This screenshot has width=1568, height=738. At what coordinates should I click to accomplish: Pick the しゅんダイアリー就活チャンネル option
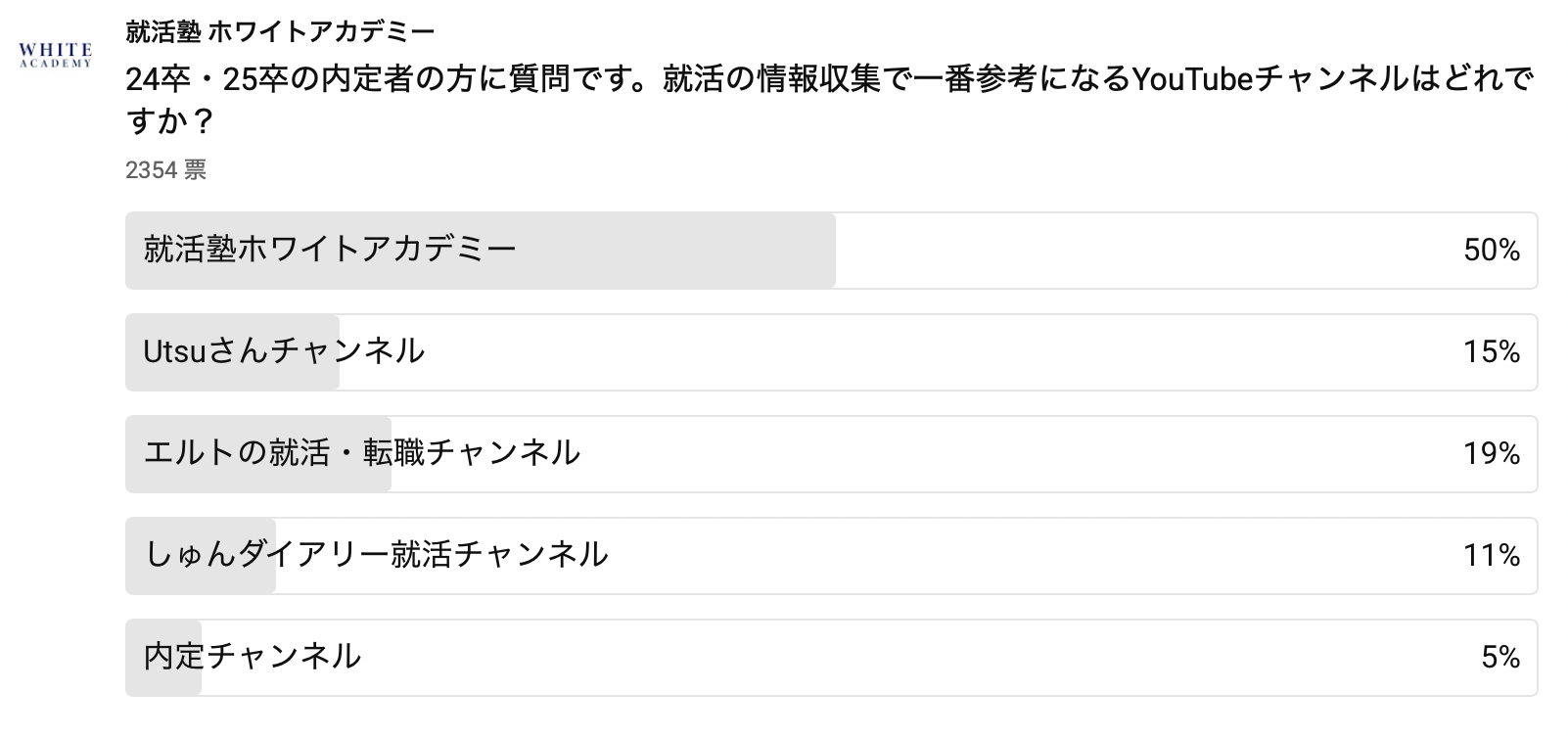pos(377,555)
